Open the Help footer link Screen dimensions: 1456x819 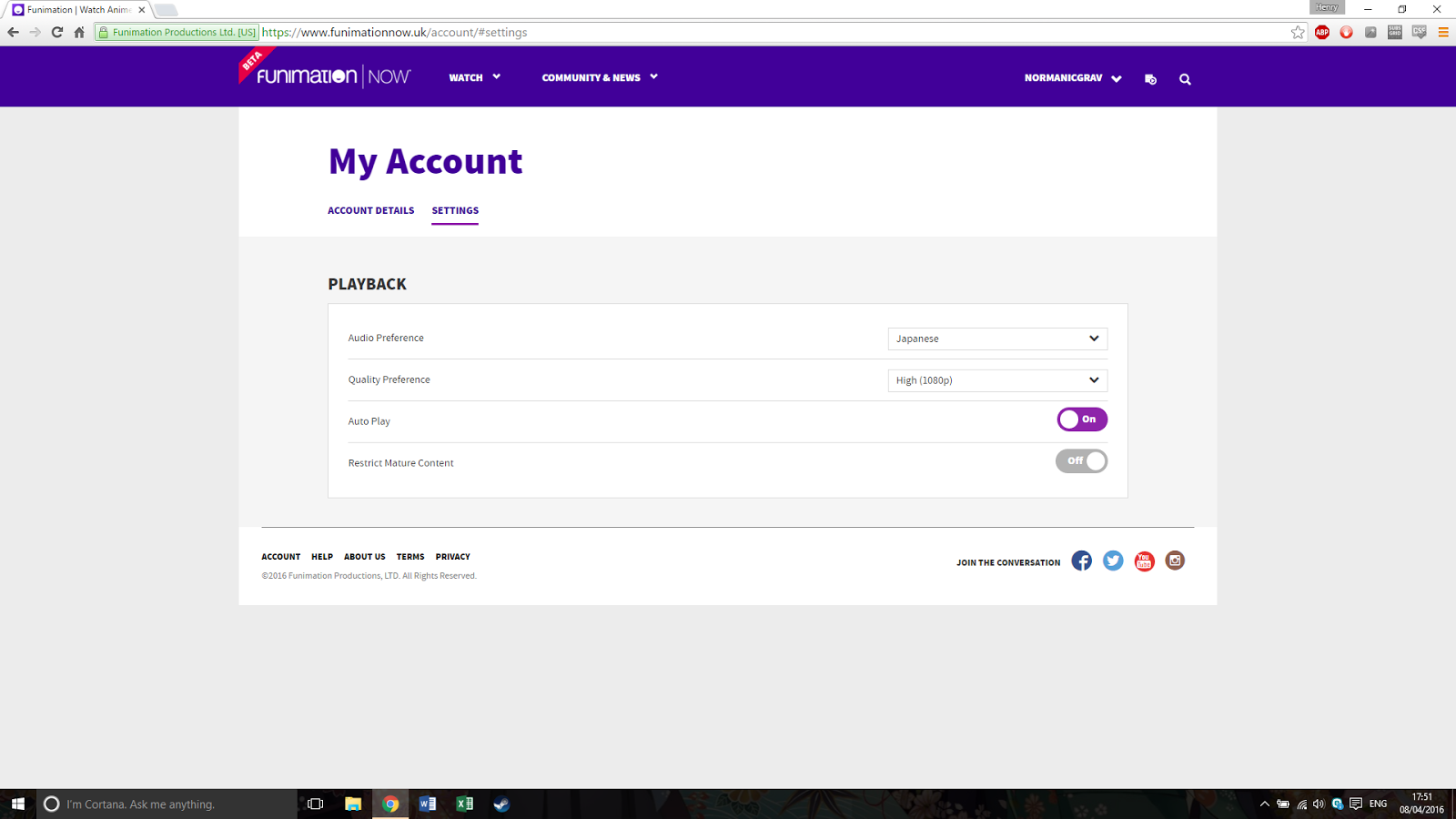tap(322, 557)
